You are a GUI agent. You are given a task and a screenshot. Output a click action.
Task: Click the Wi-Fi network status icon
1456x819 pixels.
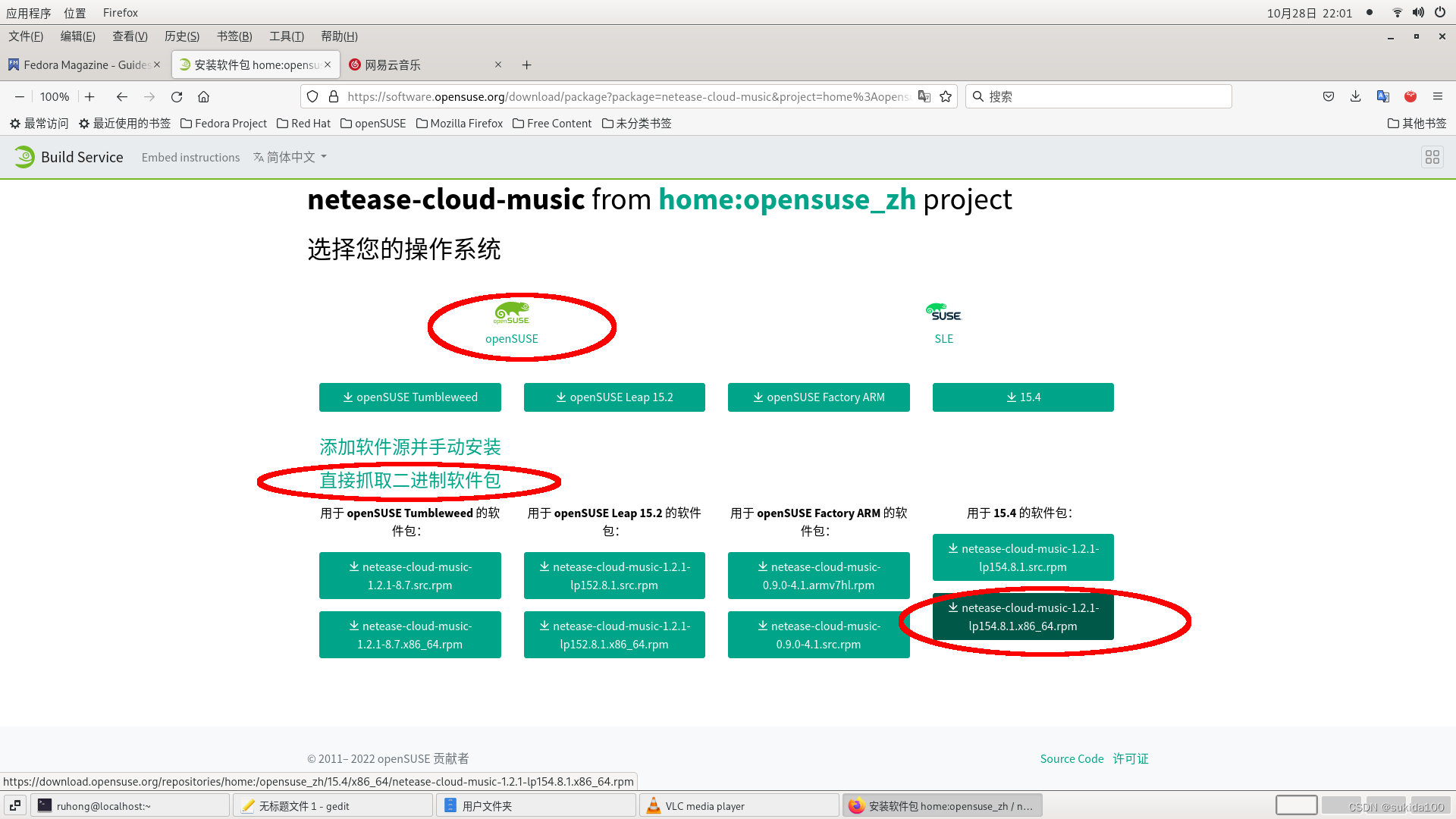[x=1397, y=12]
